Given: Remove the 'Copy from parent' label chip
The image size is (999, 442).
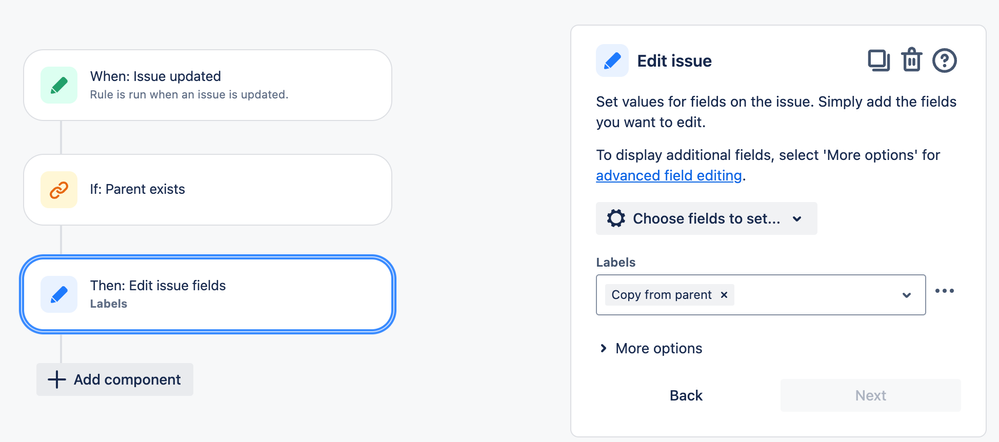Looking at the screenshot, I should point(724,295).
